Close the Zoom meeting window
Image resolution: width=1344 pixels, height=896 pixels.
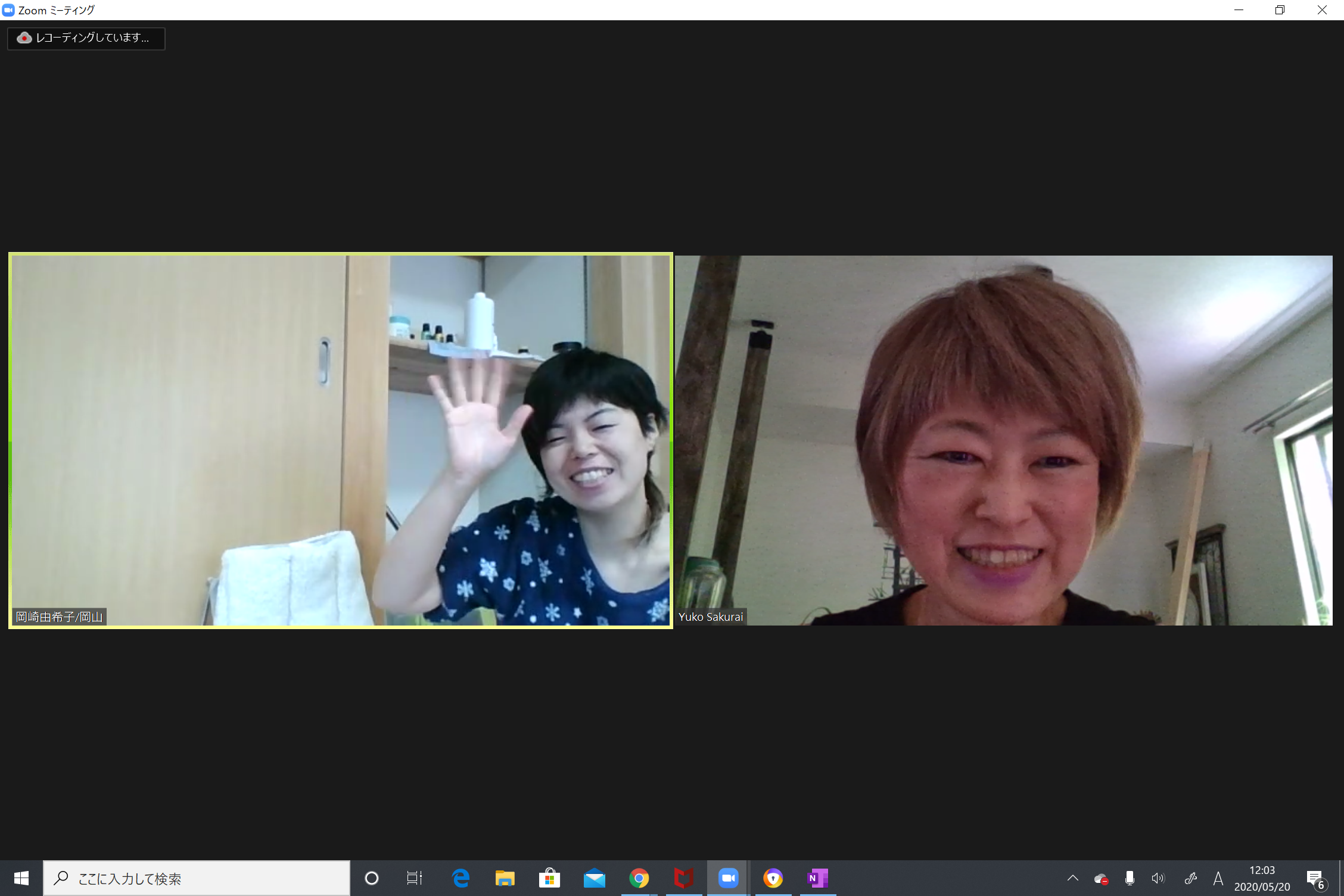point(1322,10)
